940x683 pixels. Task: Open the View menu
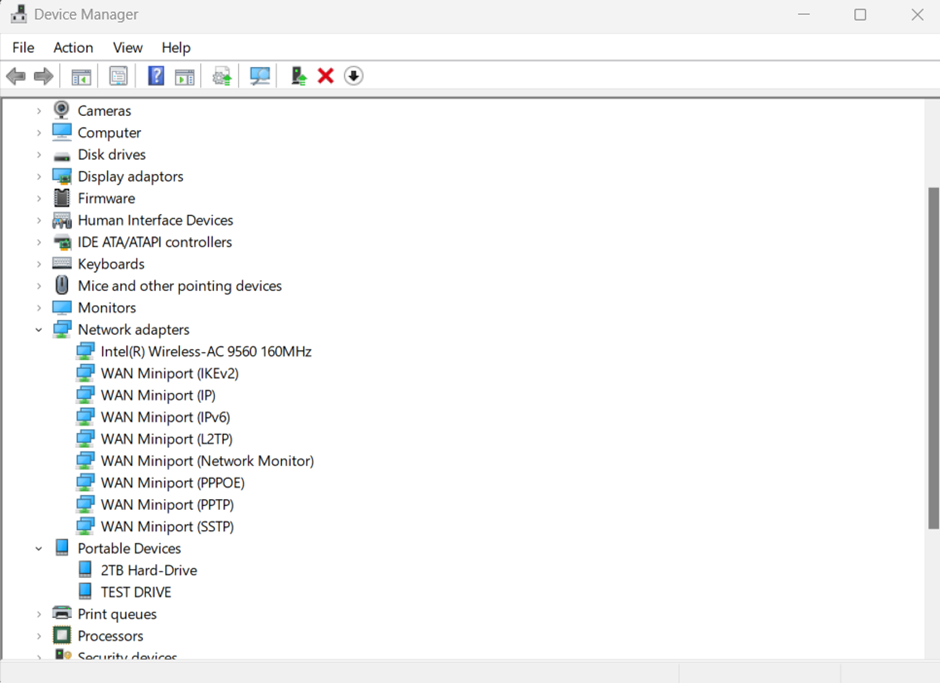pos(127,47)
